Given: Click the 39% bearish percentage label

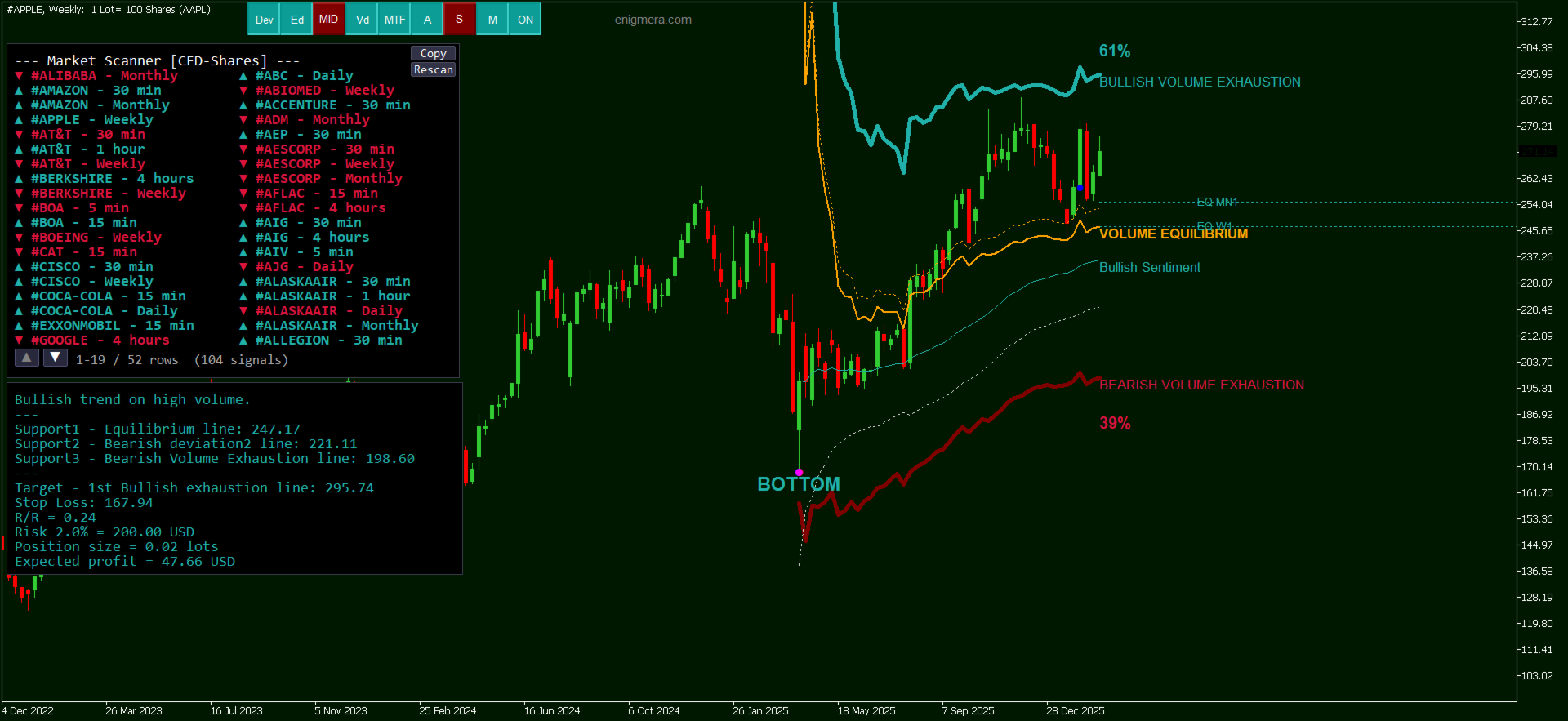Looking at the screenshot, I should click(x=1115, y=424).
